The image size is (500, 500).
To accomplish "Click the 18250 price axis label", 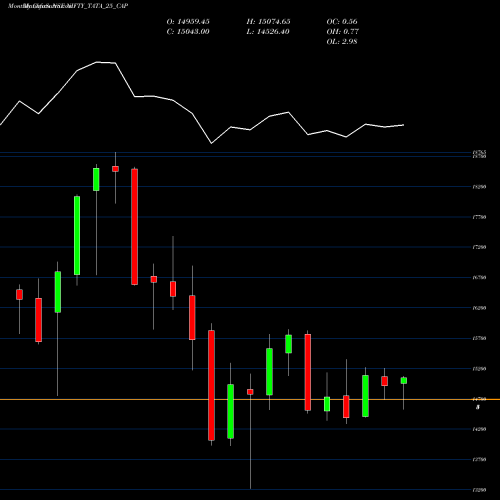I will [479, 187].
